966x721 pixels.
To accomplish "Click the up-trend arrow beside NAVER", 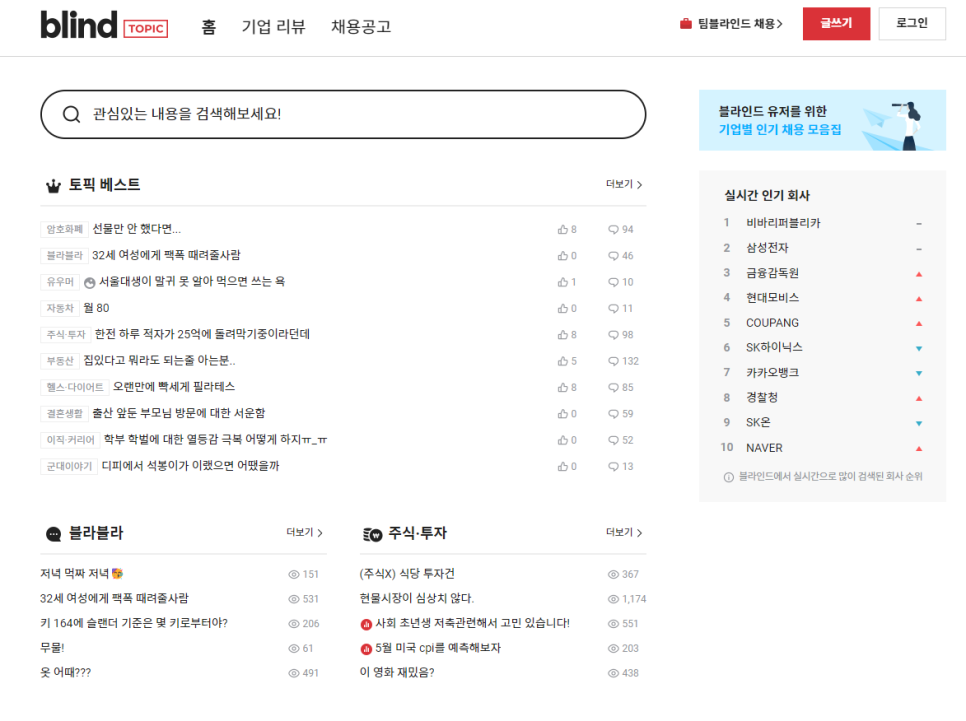I will point(919,449).
